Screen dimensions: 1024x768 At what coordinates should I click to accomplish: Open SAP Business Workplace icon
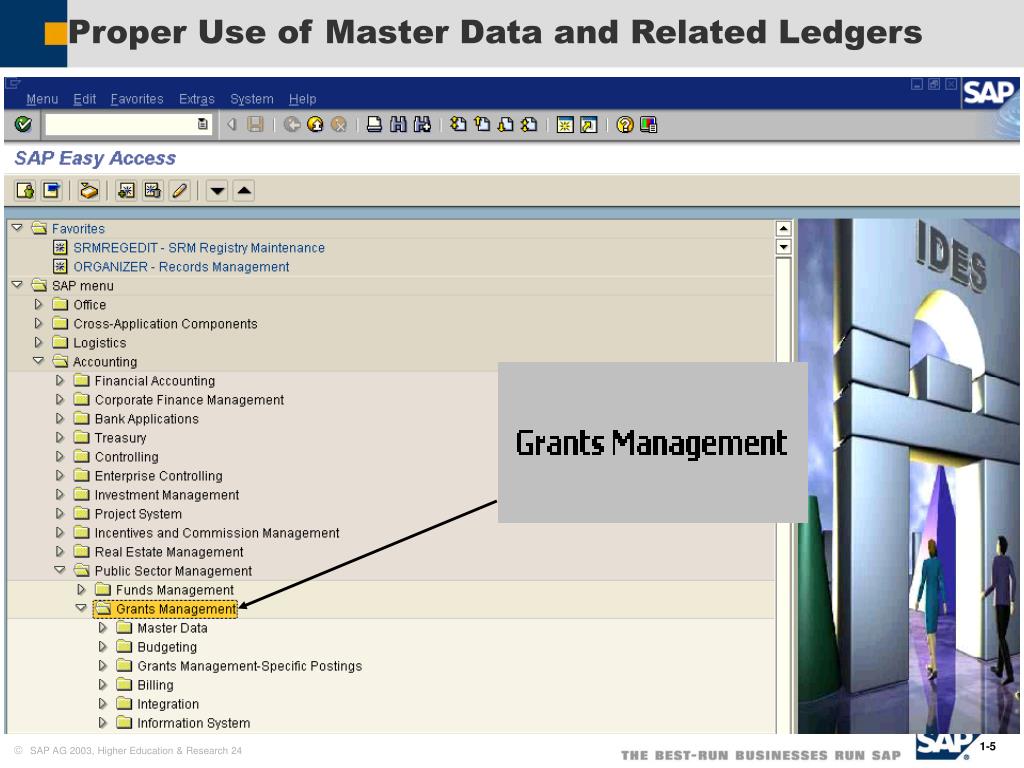tap(89, 191)
